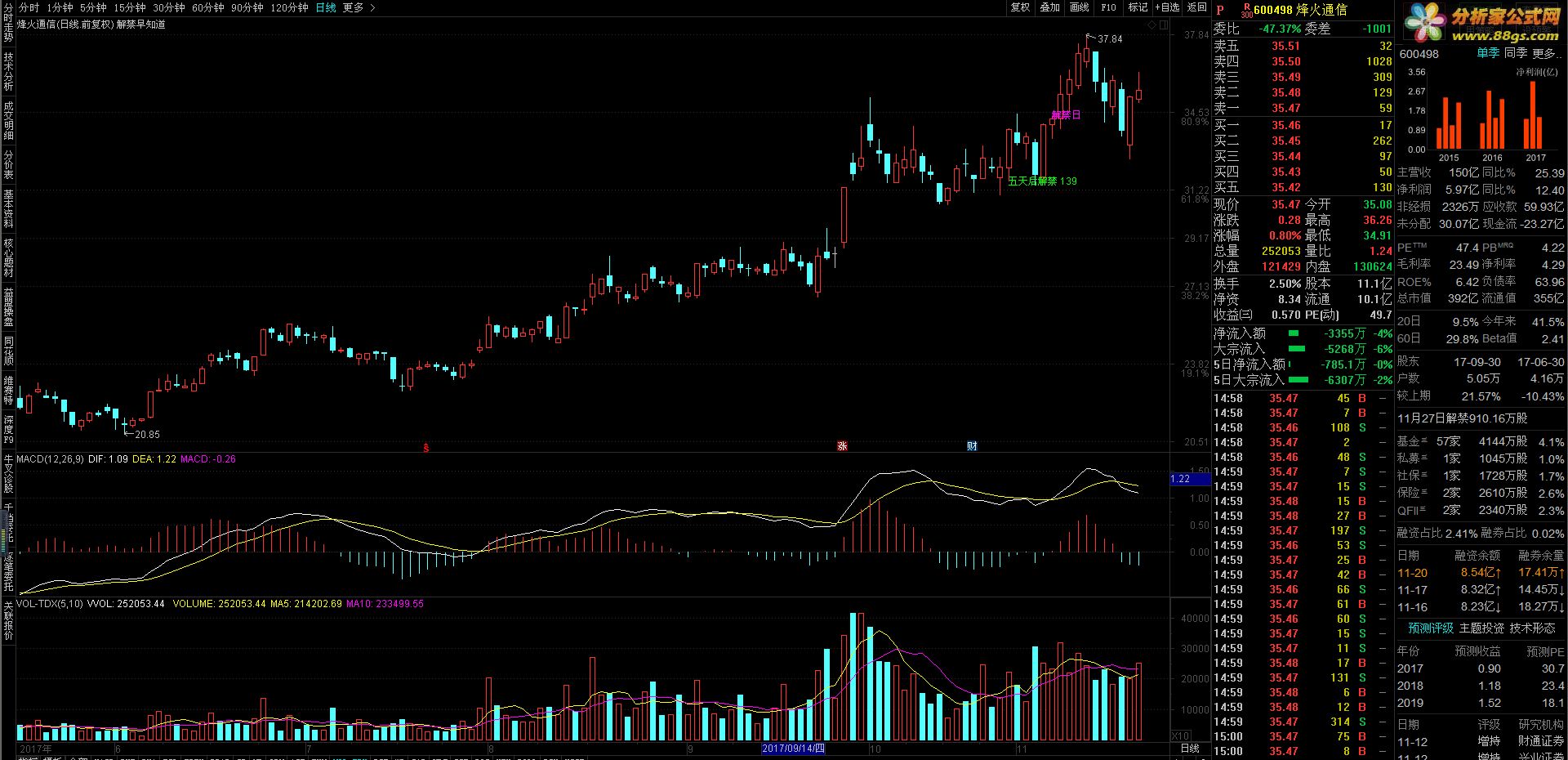Click the red S marker on timeline
This screenshot has width=1568, height=760.
[425, 447]
